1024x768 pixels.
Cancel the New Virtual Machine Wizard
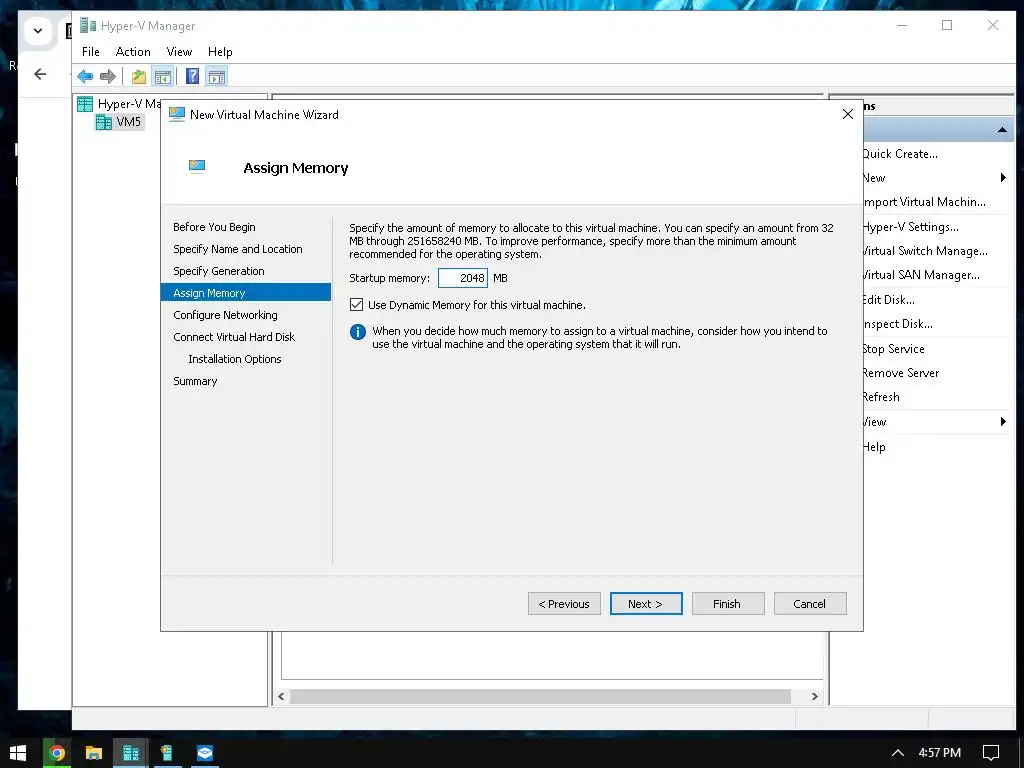[x=810, y=604]
